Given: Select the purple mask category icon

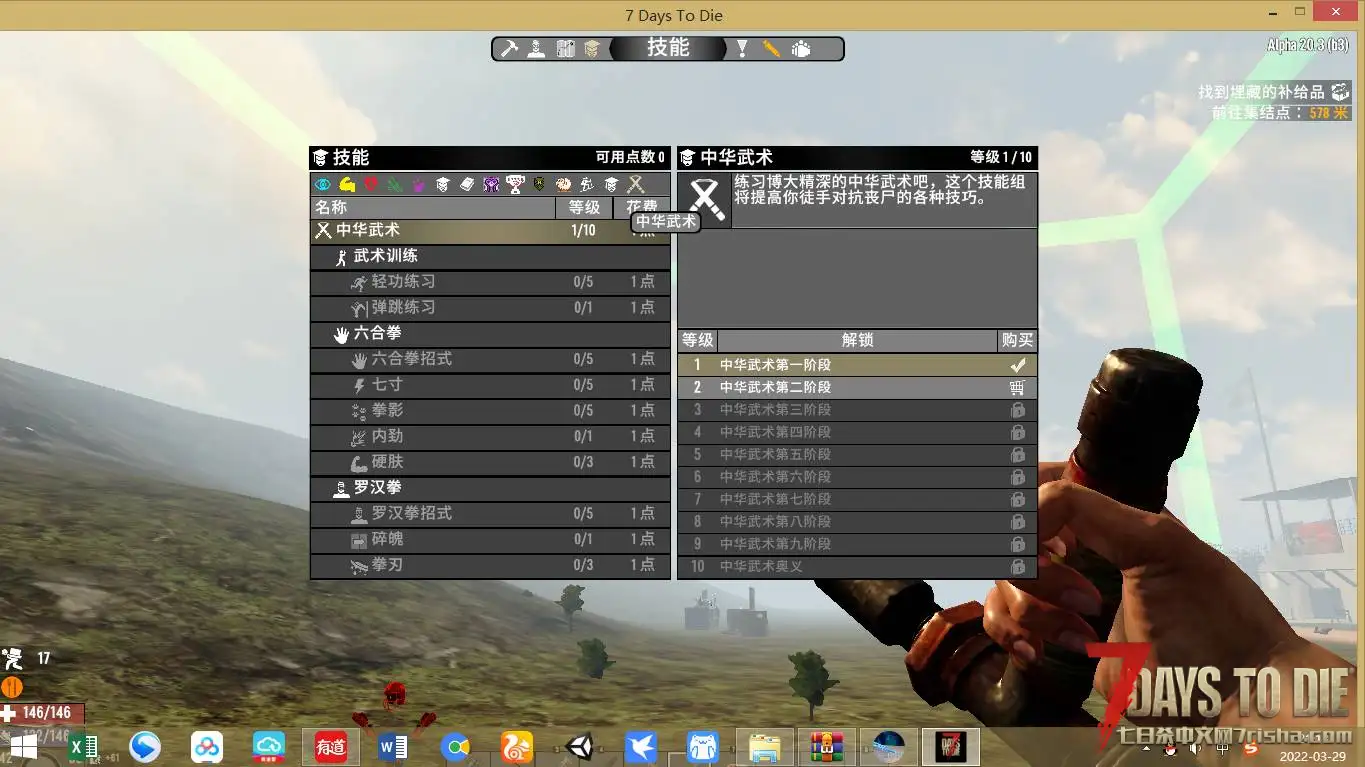Looking at the screenshot, I should point(491,184).
